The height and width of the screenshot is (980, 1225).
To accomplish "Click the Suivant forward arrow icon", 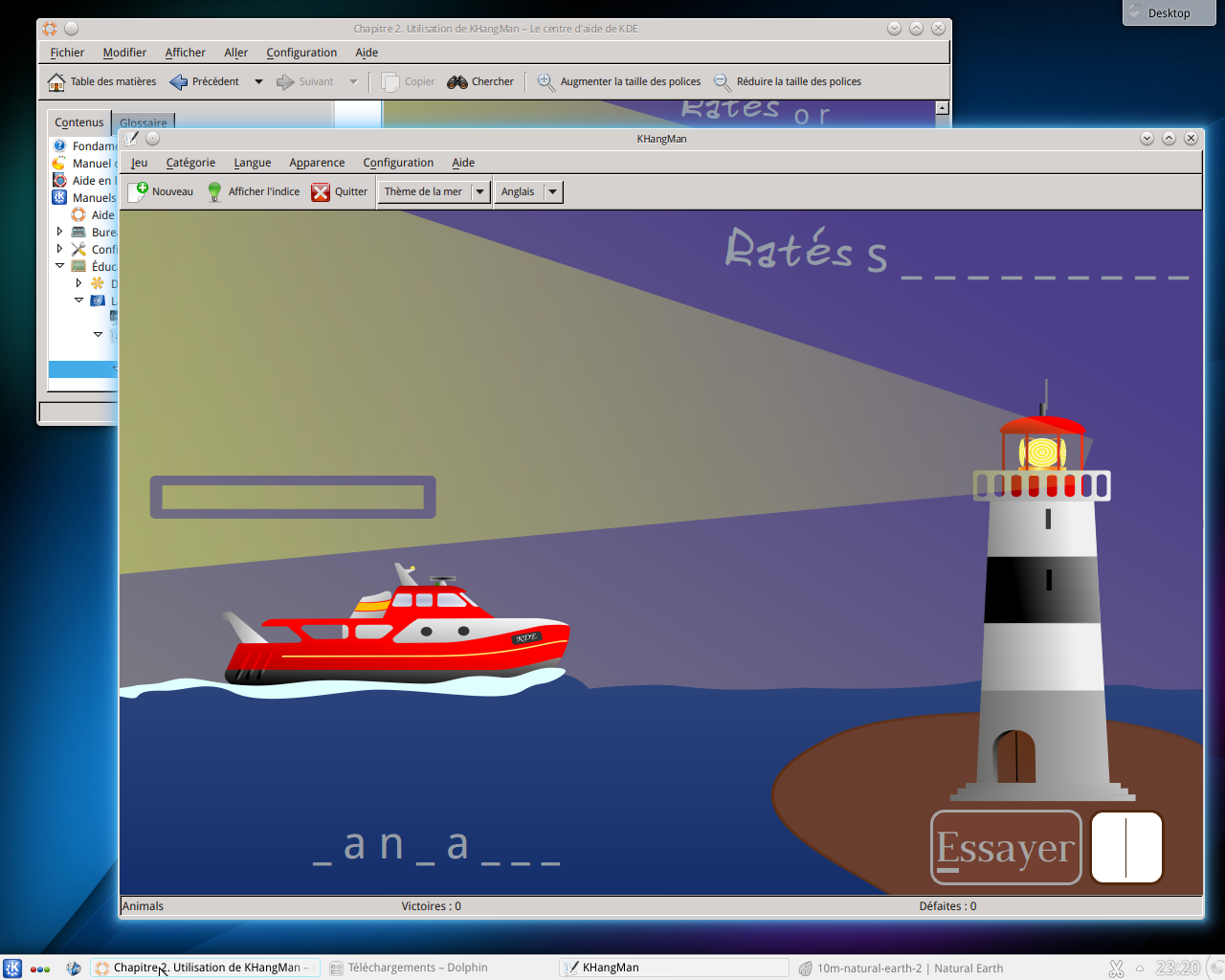I will pyautogui.click(x=285, y=82).
